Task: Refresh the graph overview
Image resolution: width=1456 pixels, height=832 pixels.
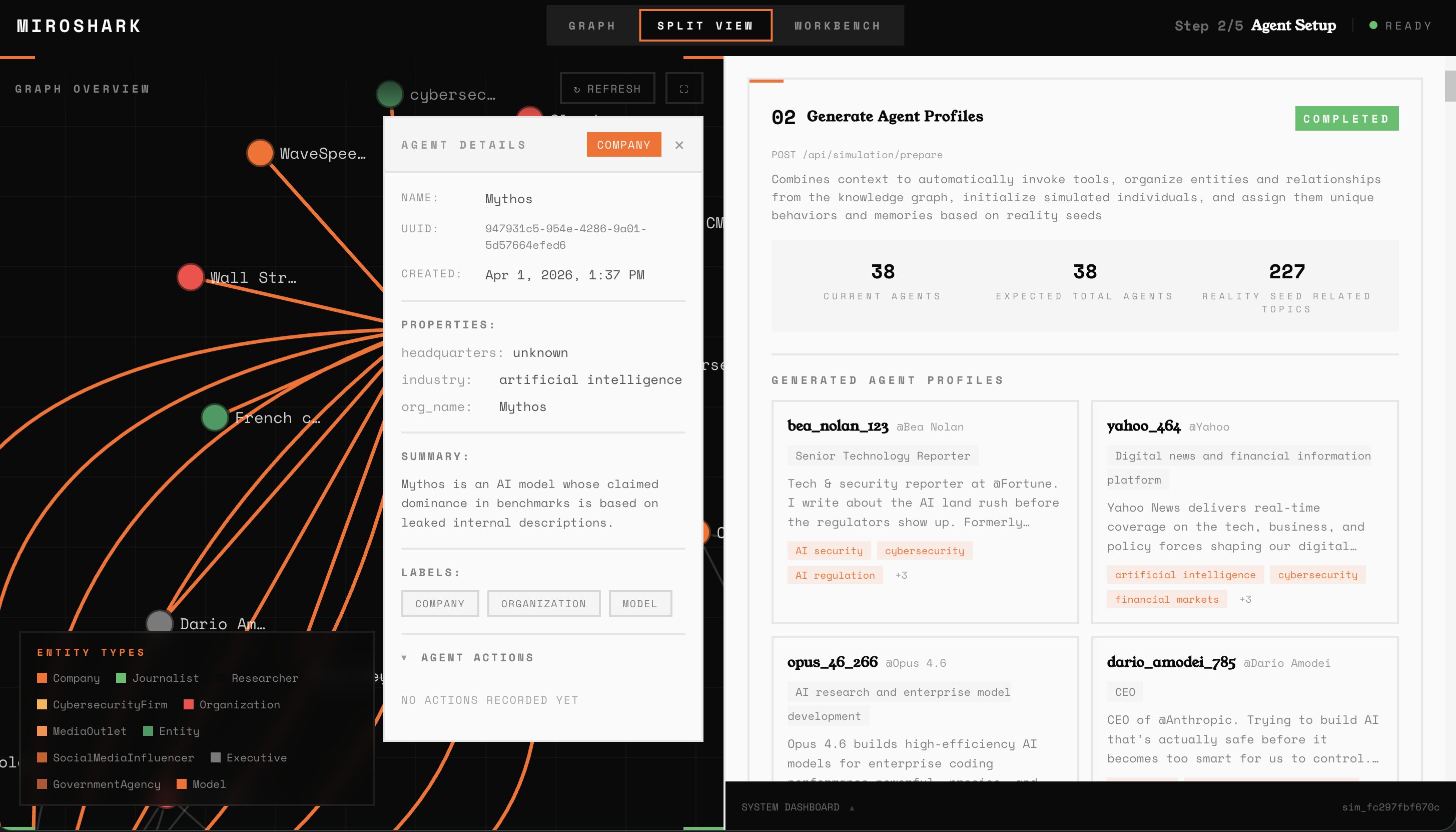Action: (x=607, y=89)
